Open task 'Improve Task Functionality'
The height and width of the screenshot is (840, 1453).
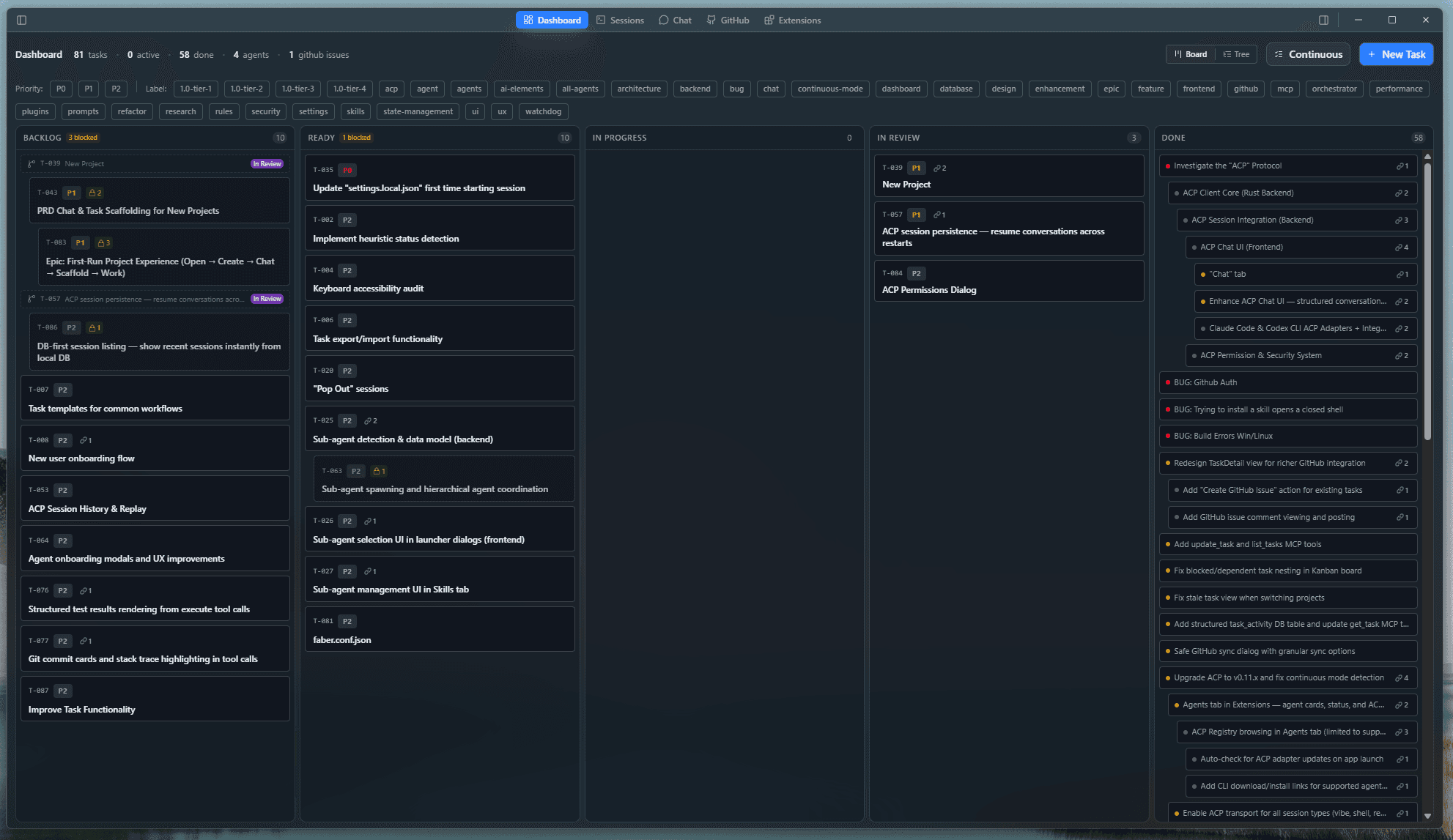[155, 699]
